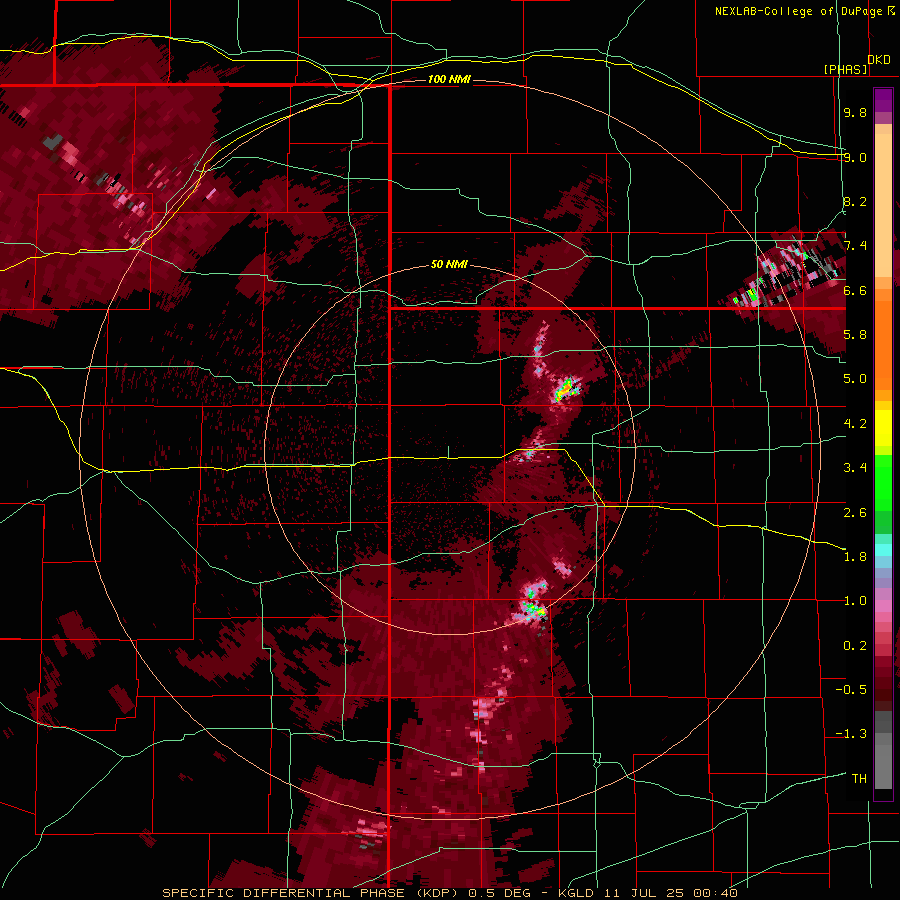Click the 1.0 value on the scale
Viewport: 900px width, 900px height.
point(855,601)
